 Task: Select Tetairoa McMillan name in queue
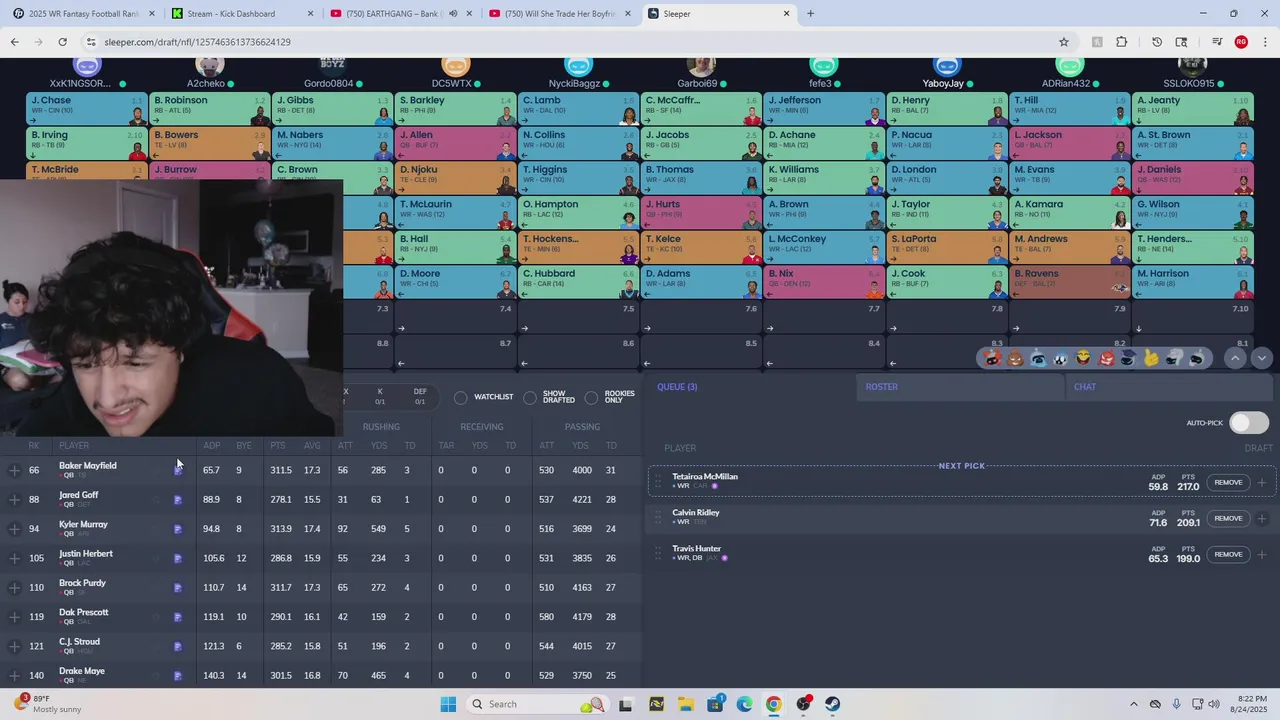[x=705, y=477]
